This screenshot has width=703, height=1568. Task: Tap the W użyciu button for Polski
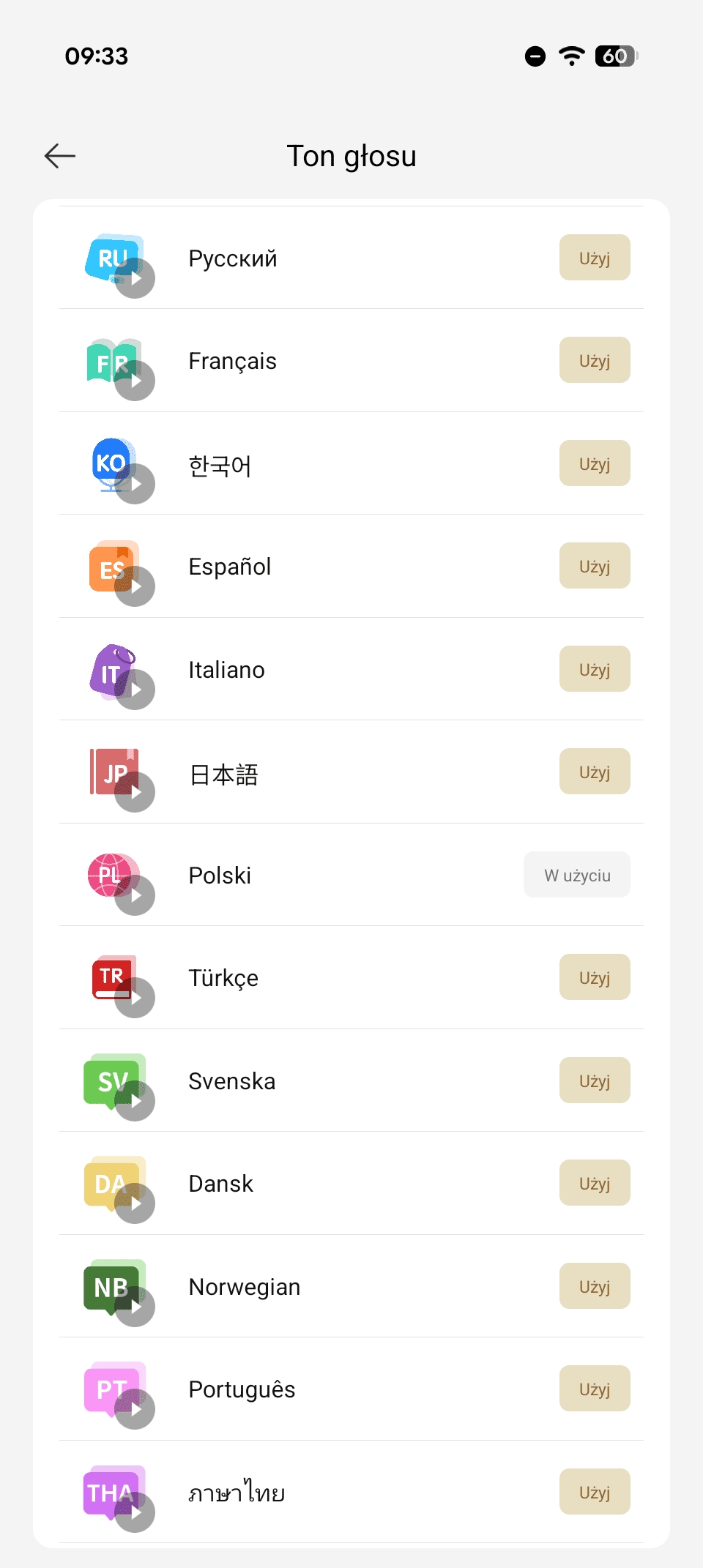pos(576,875)
